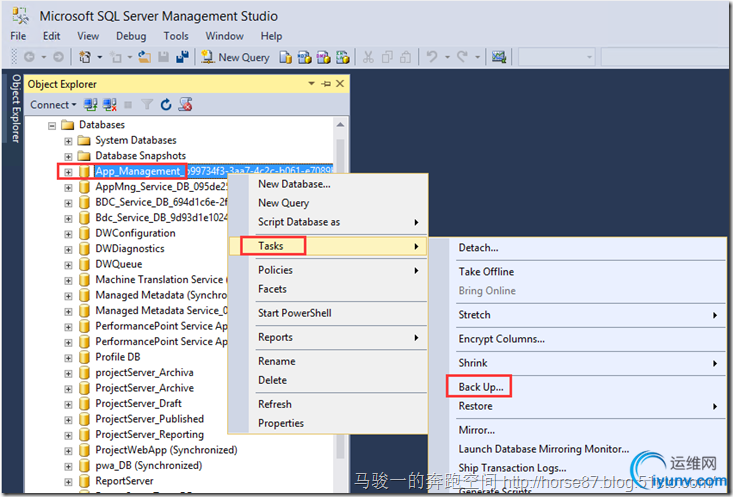This screenshot has width=733, height=497.
Task: Click the navigate Back toolbar icon
Action: coord(29,57)
